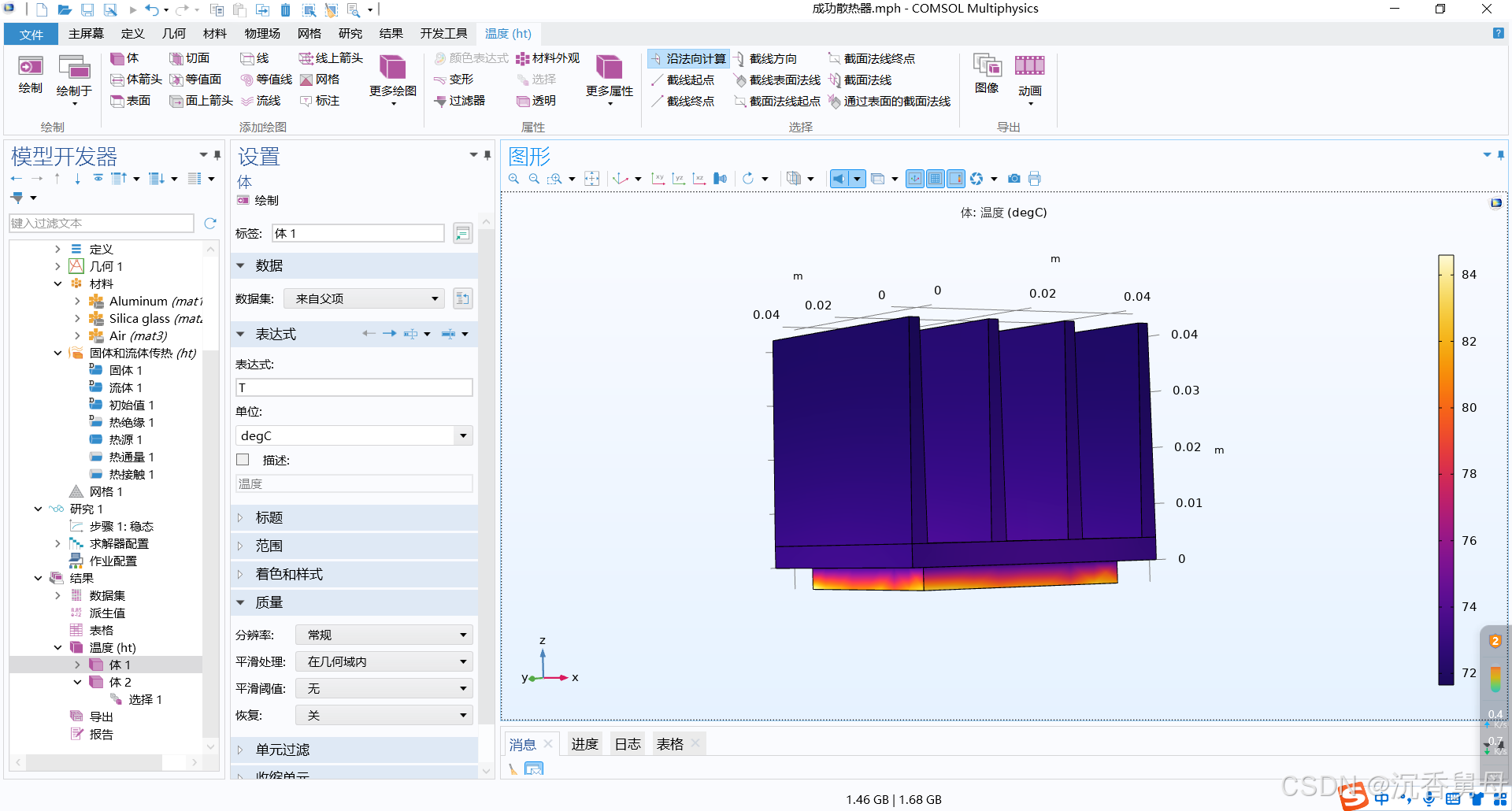Collapse the 质量 section
This screenshot has width=1512, height=811.
click(x=354, y=602)
